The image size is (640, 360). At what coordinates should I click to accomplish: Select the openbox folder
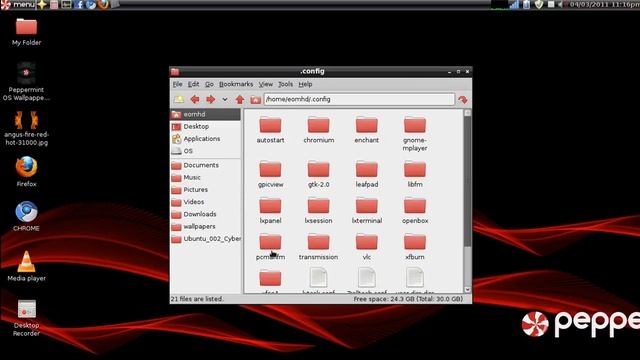pos(415,210)
